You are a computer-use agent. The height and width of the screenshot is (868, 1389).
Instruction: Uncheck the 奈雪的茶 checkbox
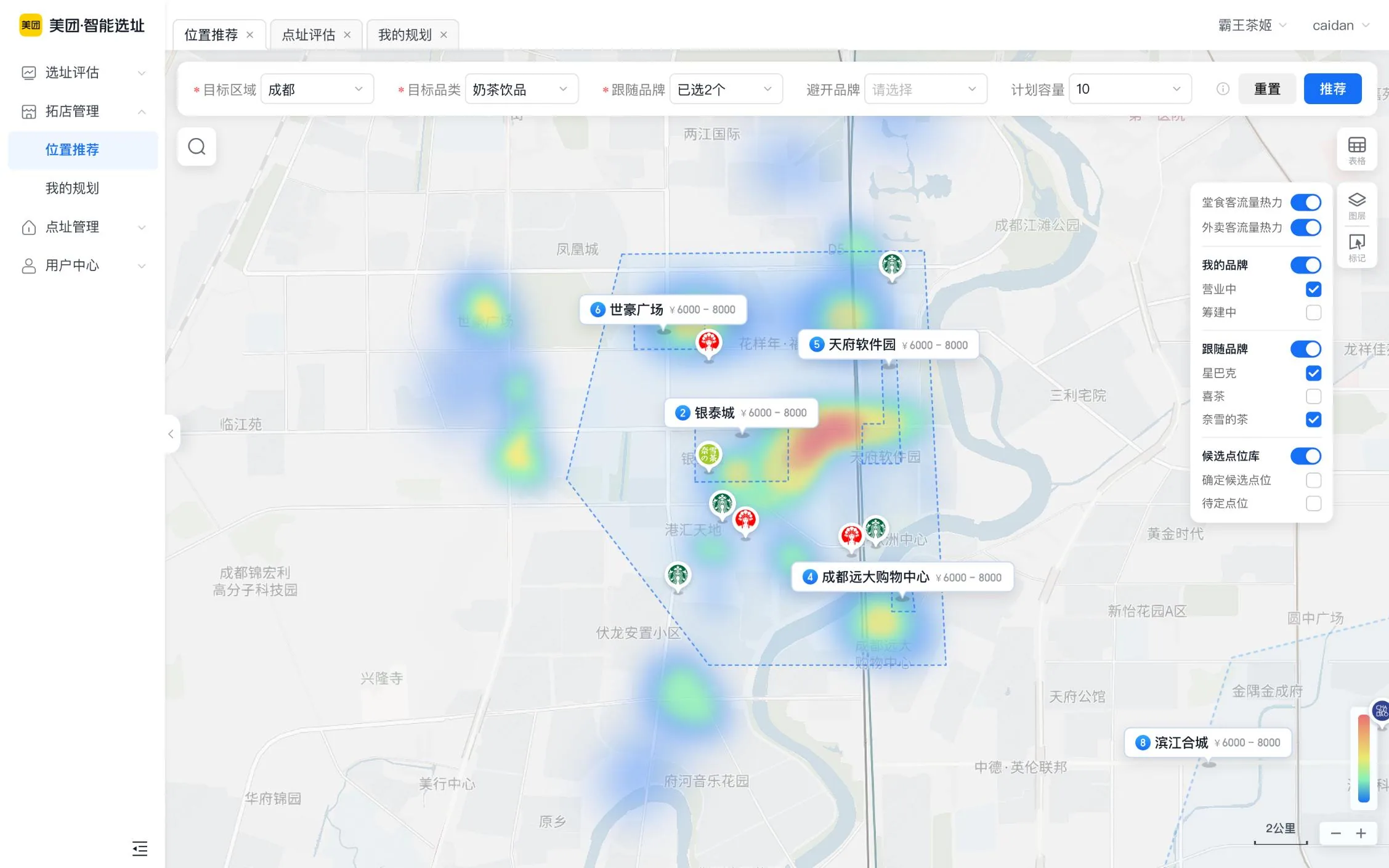[x=1313, y=420]
